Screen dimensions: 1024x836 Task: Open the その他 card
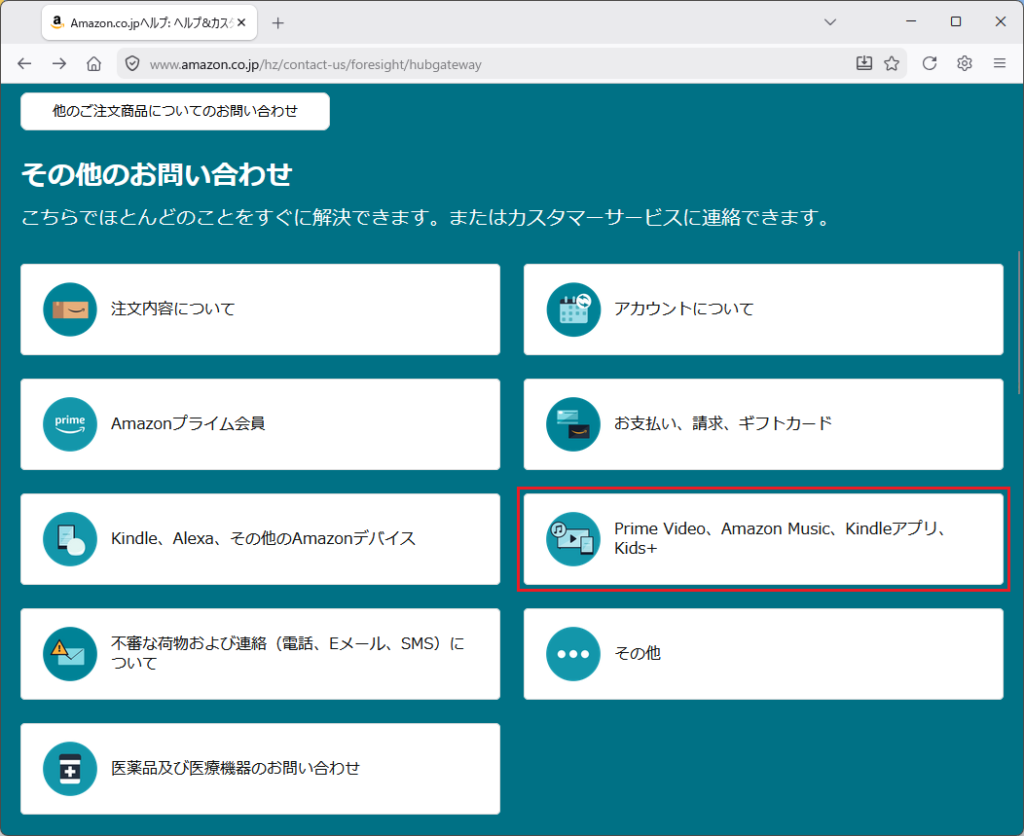763,654
